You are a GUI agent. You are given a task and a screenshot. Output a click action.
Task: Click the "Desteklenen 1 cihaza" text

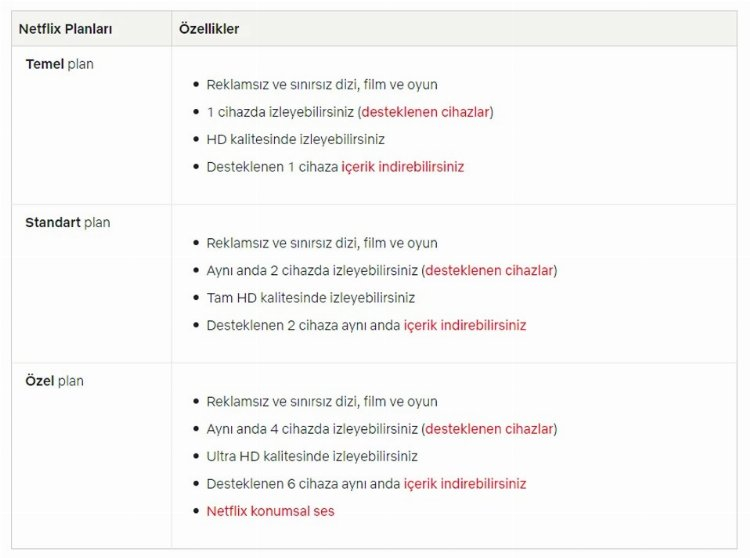point(271,167)
